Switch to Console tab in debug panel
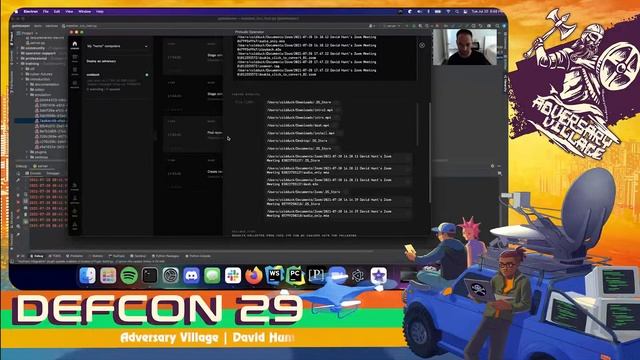This screenshot has height=360, width=640. click(x=34, y=173)
